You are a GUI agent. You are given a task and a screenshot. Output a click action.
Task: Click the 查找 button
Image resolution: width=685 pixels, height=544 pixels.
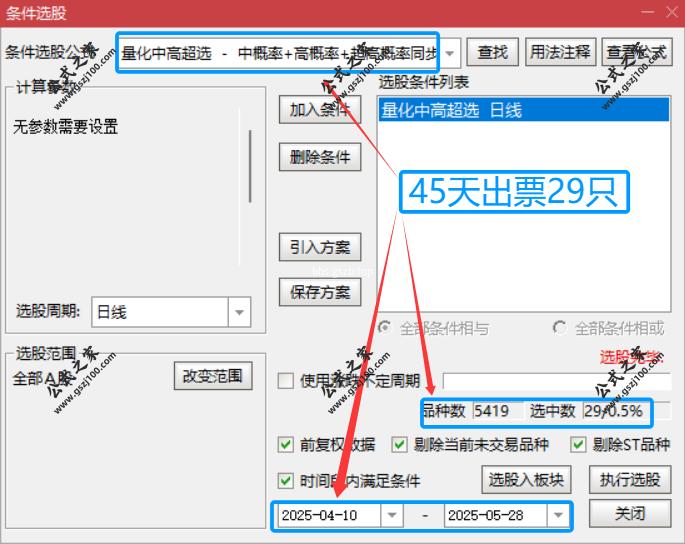click(x=492, y=52)
